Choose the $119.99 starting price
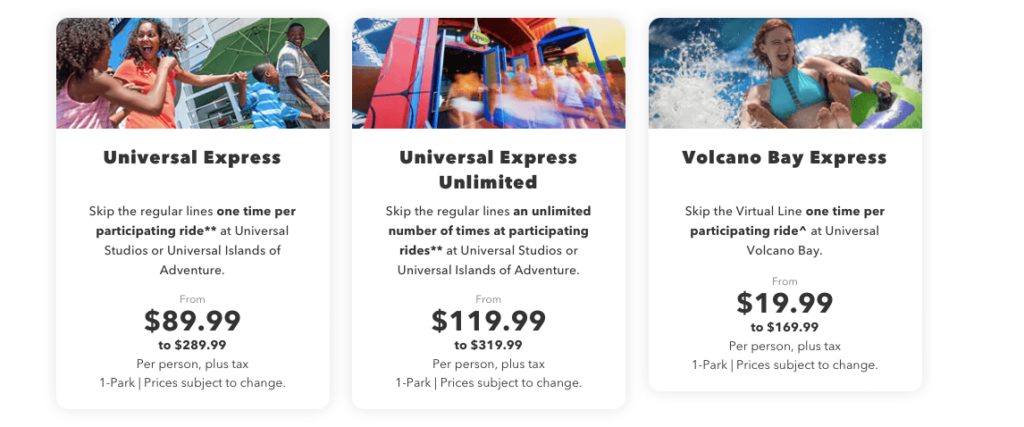Viewport: 1024px width, 427px height. click(488, 321)
